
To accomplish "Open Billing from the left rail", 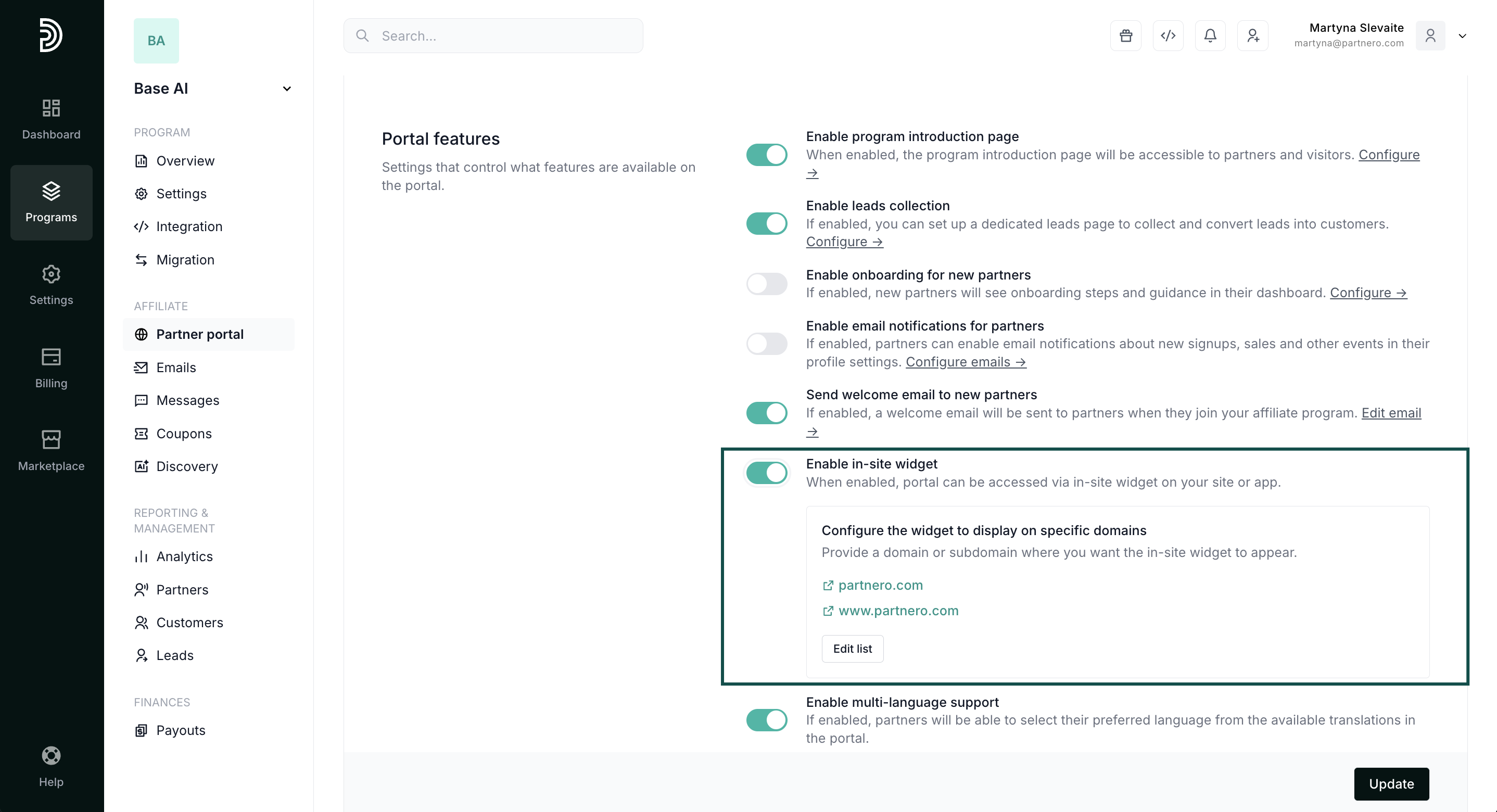I will 51,368.
